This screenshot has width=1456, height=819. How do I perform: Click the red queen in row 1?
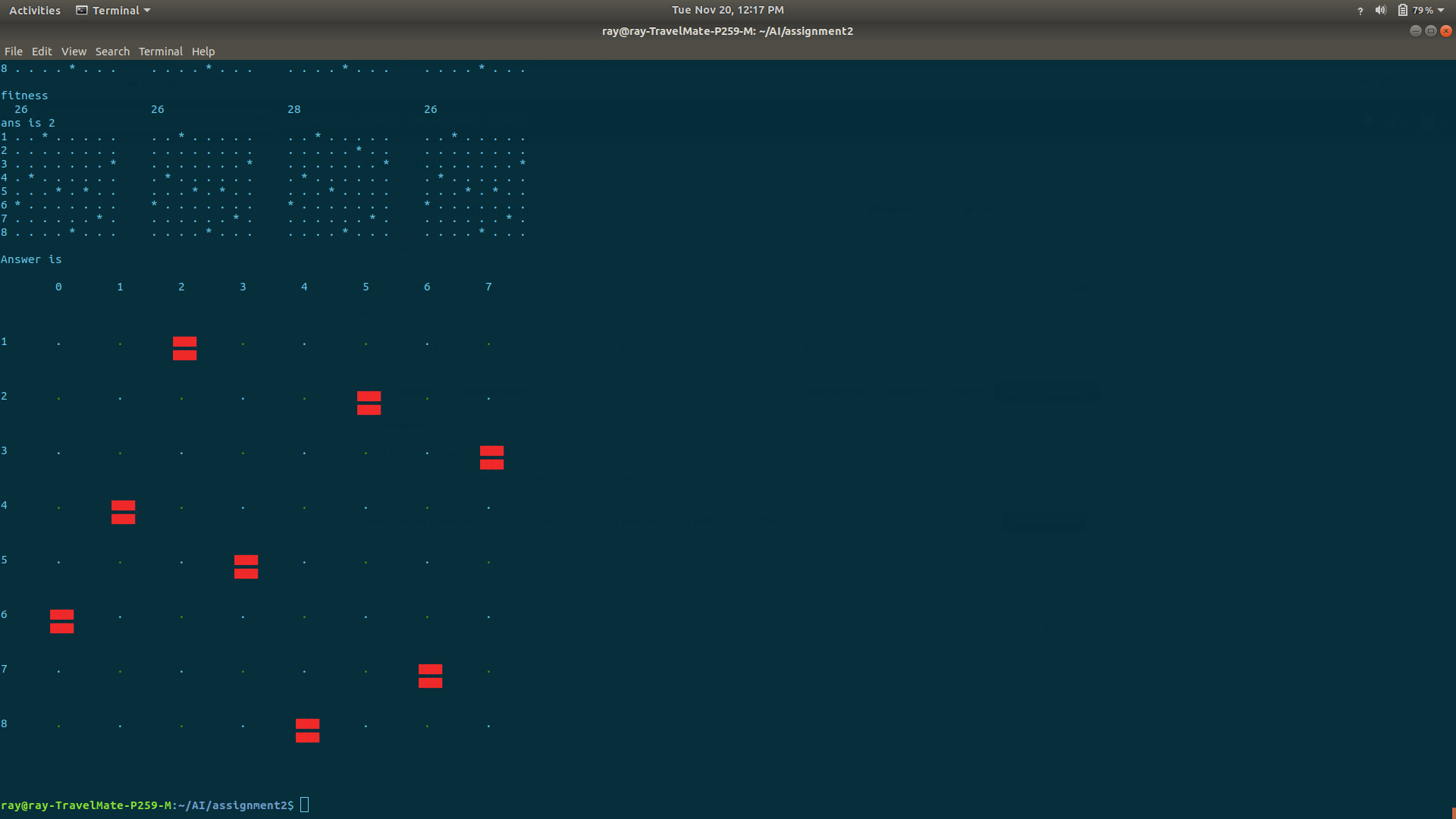(184, 348)
